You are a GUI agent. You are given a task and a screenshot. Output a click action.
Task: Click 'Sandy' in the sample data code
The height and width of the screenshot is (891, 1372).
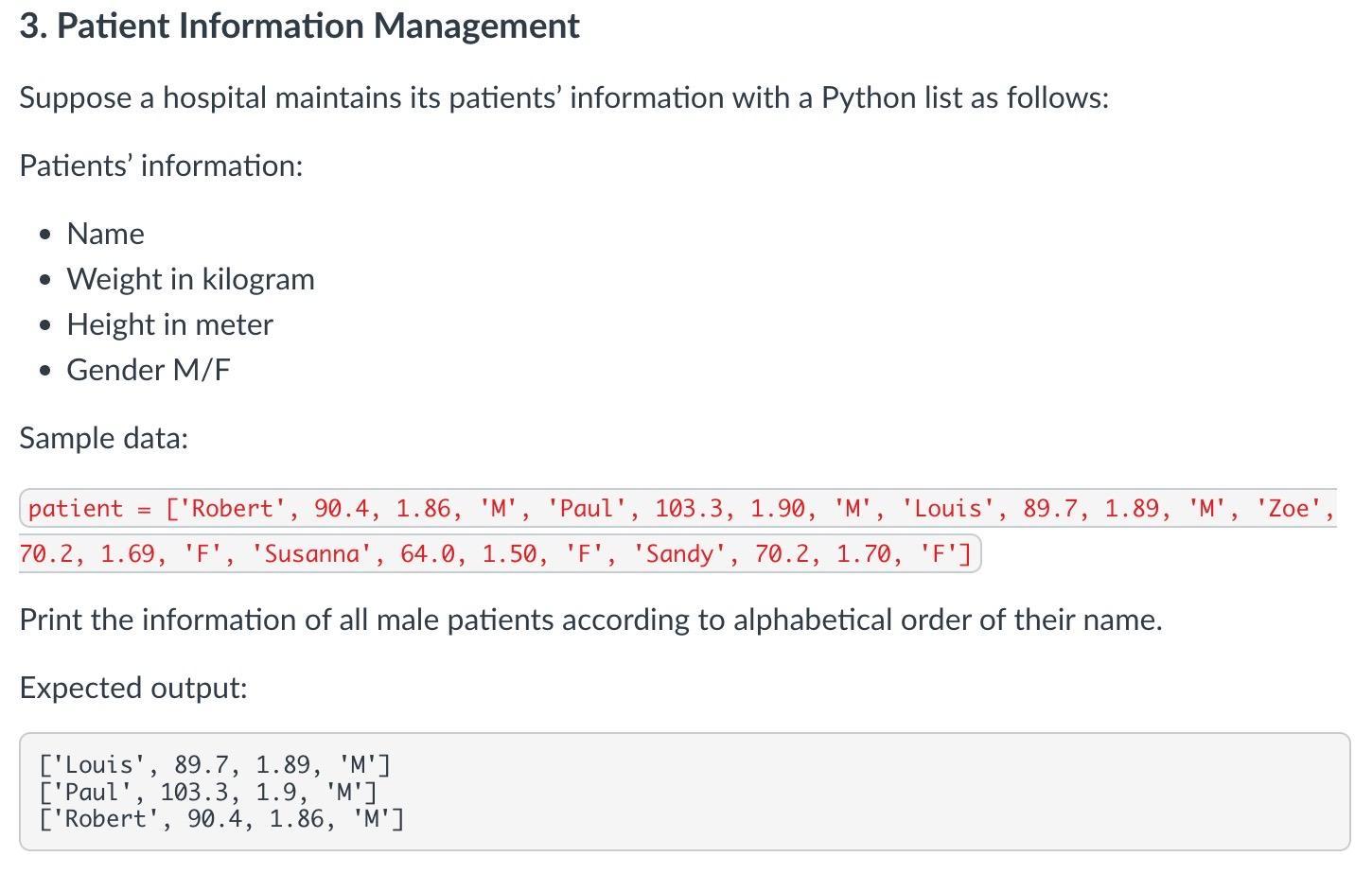click(x=679, y=554)
